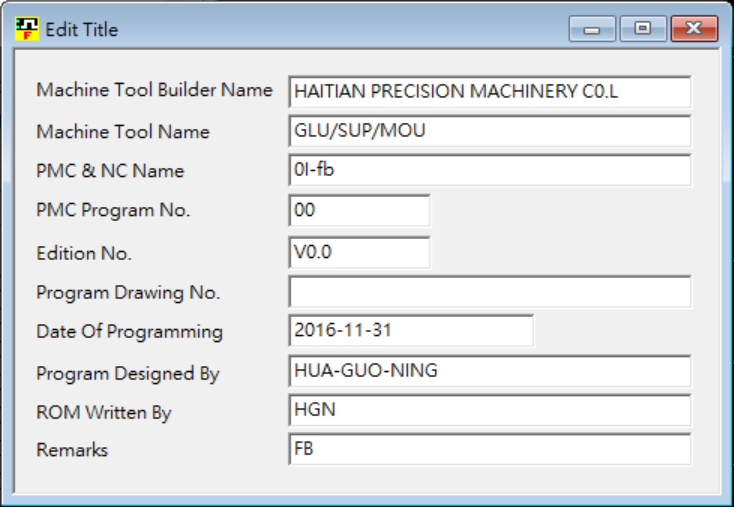Select the Date Of Programming field
This screenshot has width=734, height=507.
[411, 330]
